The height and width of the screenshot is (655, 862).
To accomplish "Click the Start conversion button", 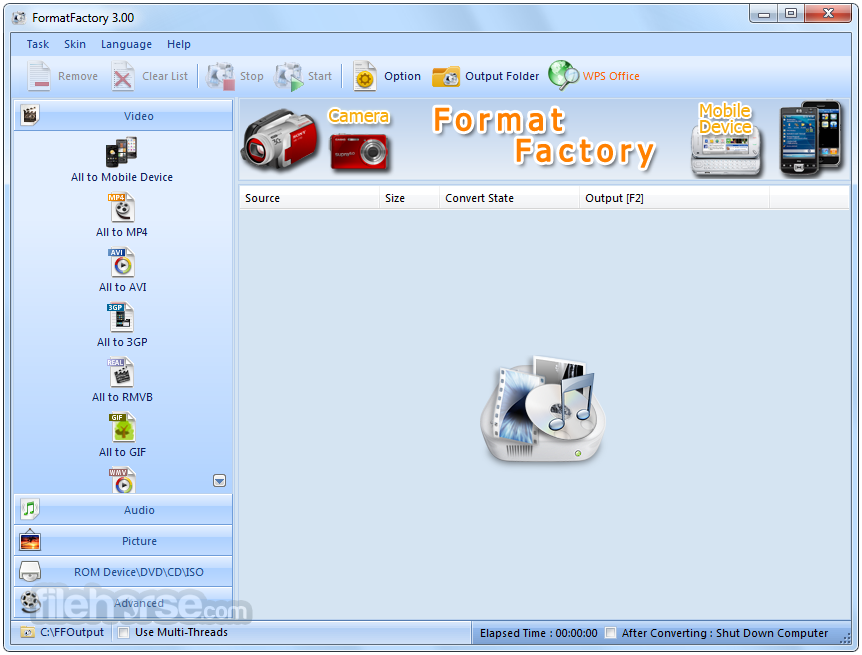I will point(308,75).
